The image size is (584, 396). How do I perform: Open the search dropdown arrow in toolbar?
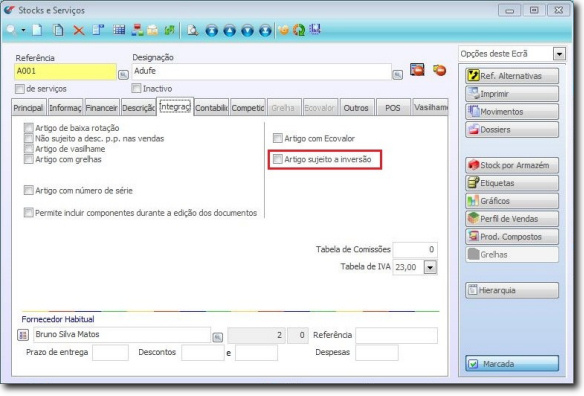[23, 30]
